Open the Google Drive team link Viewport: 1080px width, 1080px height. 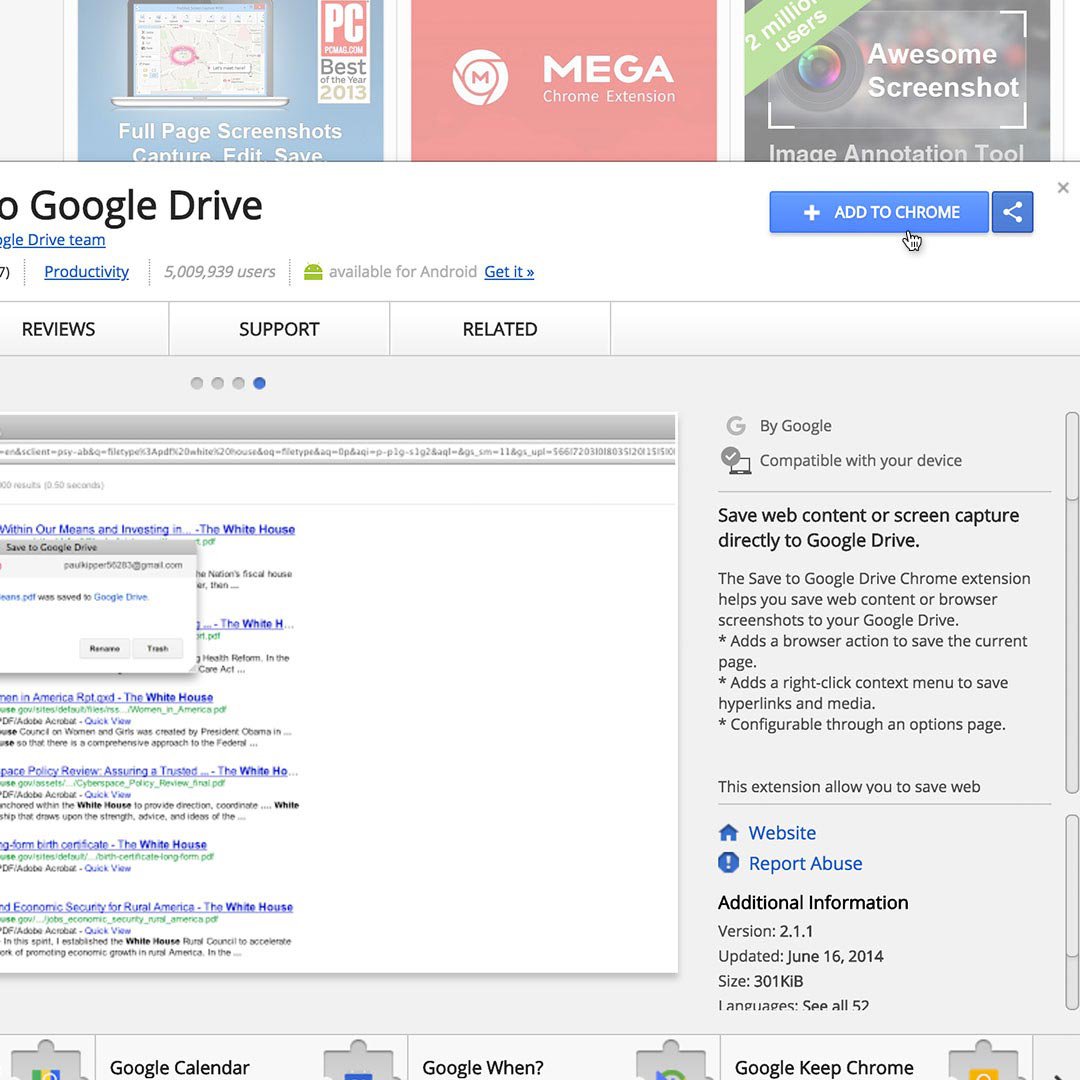click(52, 240)
